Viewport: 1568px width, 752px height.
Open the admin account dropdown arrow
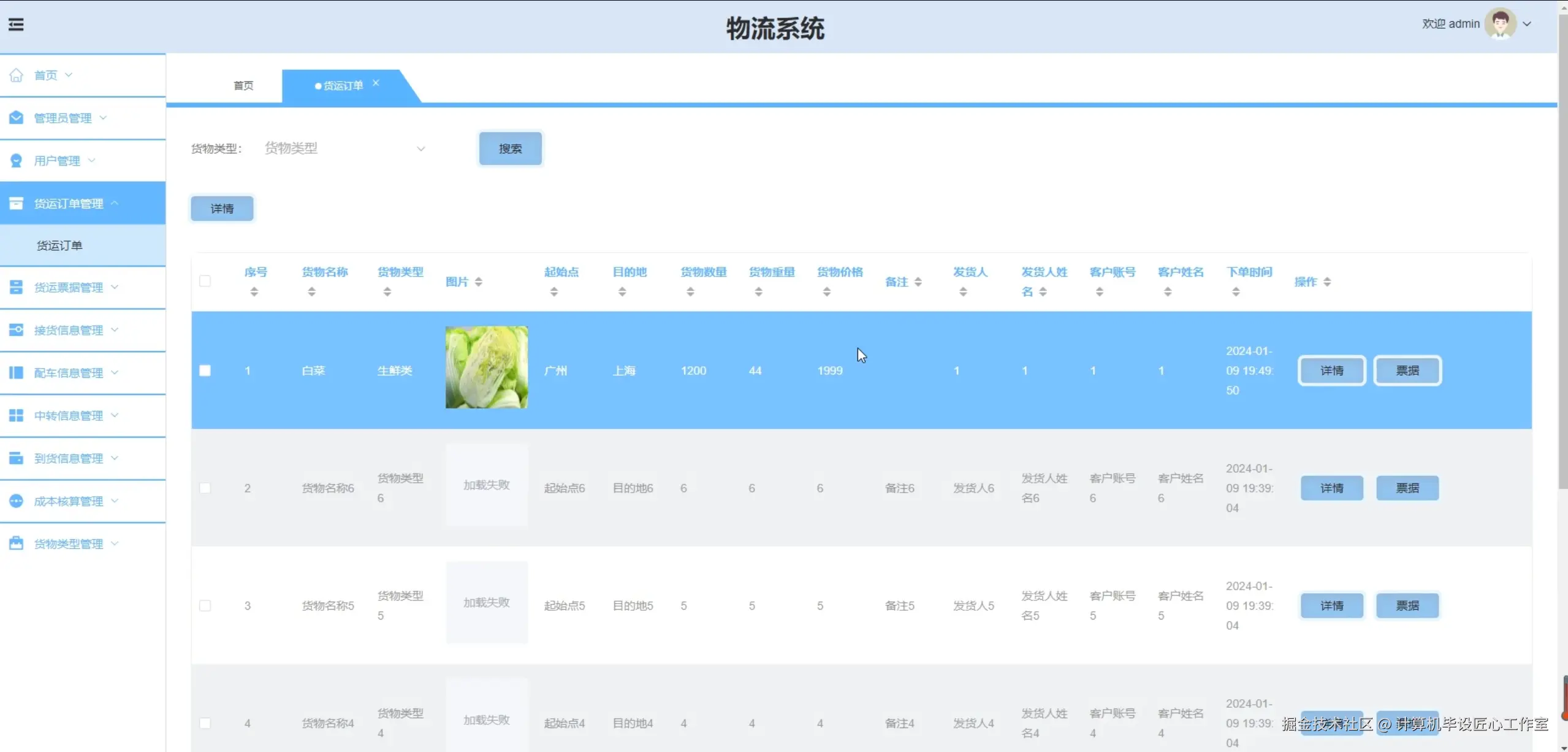pos(1528,24)
